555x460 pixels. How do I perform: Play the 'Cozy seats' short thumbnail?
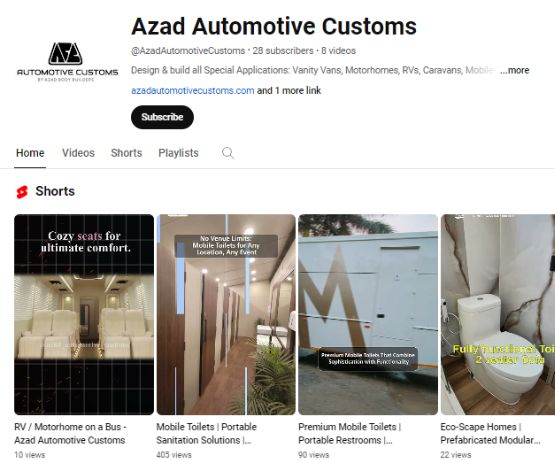84,314
